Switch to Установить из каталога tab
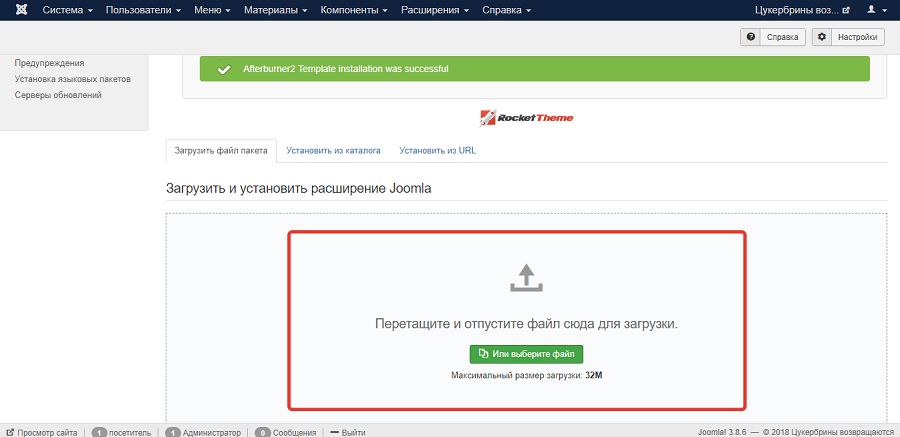Viewport: 900px width, 437px height. [x=333, y=151]
